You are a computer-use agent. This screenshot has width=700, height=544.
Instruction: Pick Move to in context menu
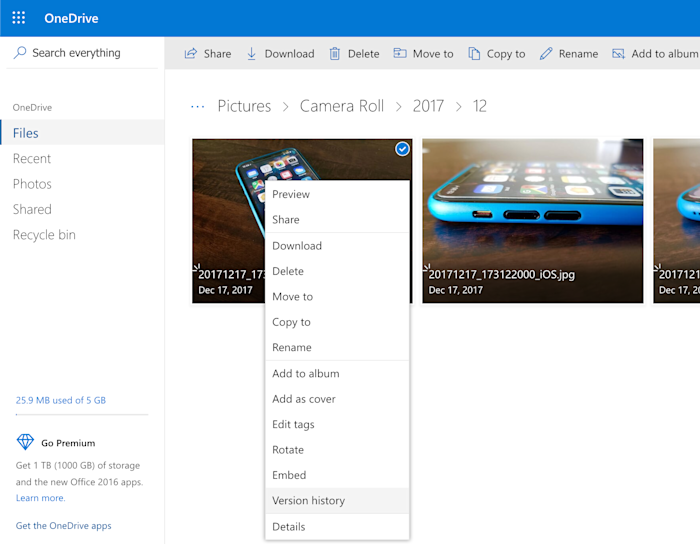337,297
